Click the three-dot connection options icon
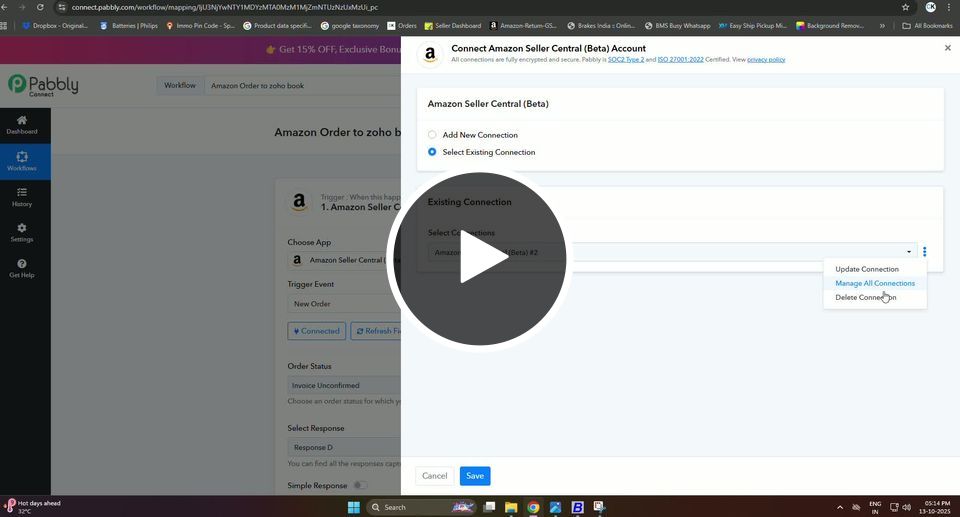This screenshot has height=517, width=960. click(925, 252)
